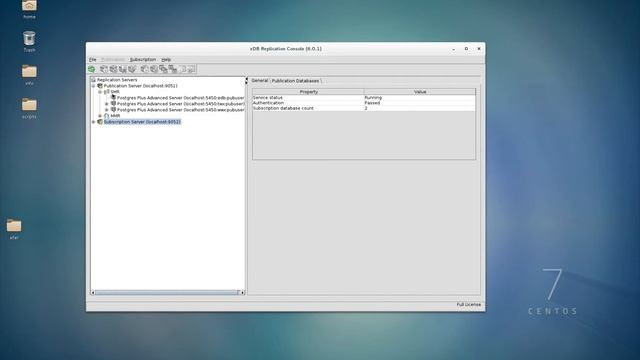
Task: Click Subscription database count cell
Action: click(308, 108)
